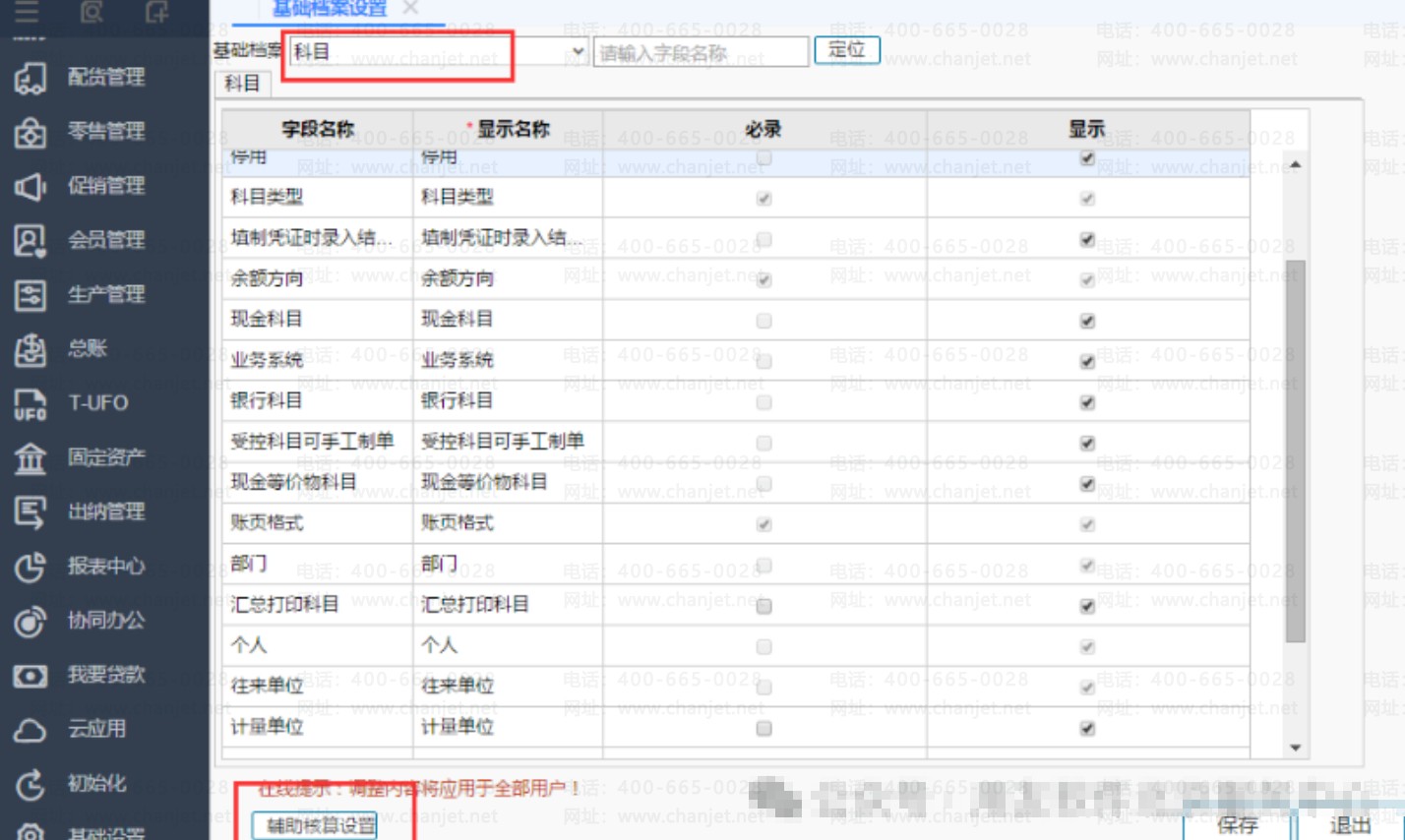Click the 显示名称 column header

(x=508, y=130)
